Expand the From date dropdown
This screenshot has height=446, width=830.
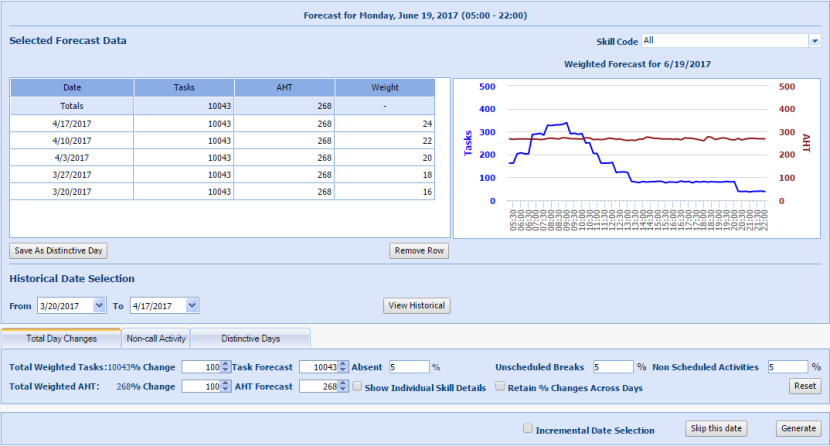point(99,305)
